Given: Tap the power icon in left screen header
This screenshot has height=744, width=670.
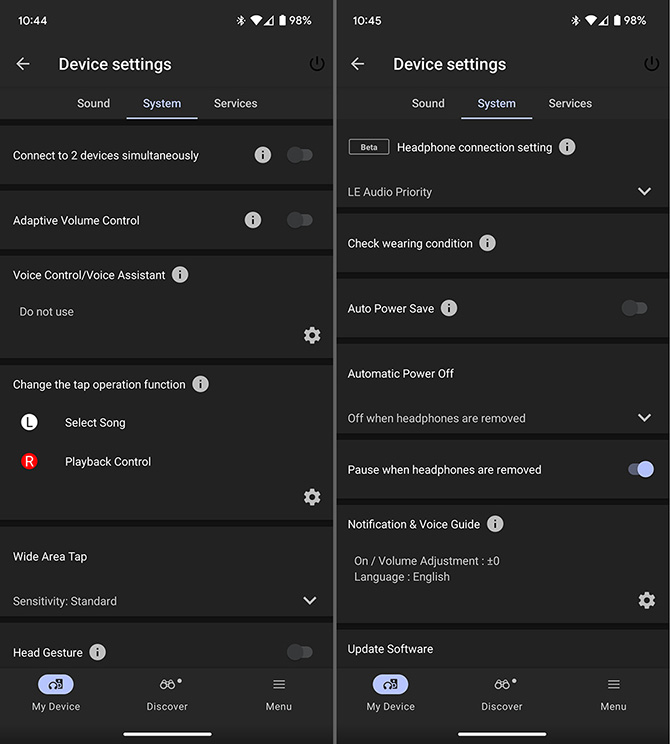Looking at the screenshot, I should (316, 64).
